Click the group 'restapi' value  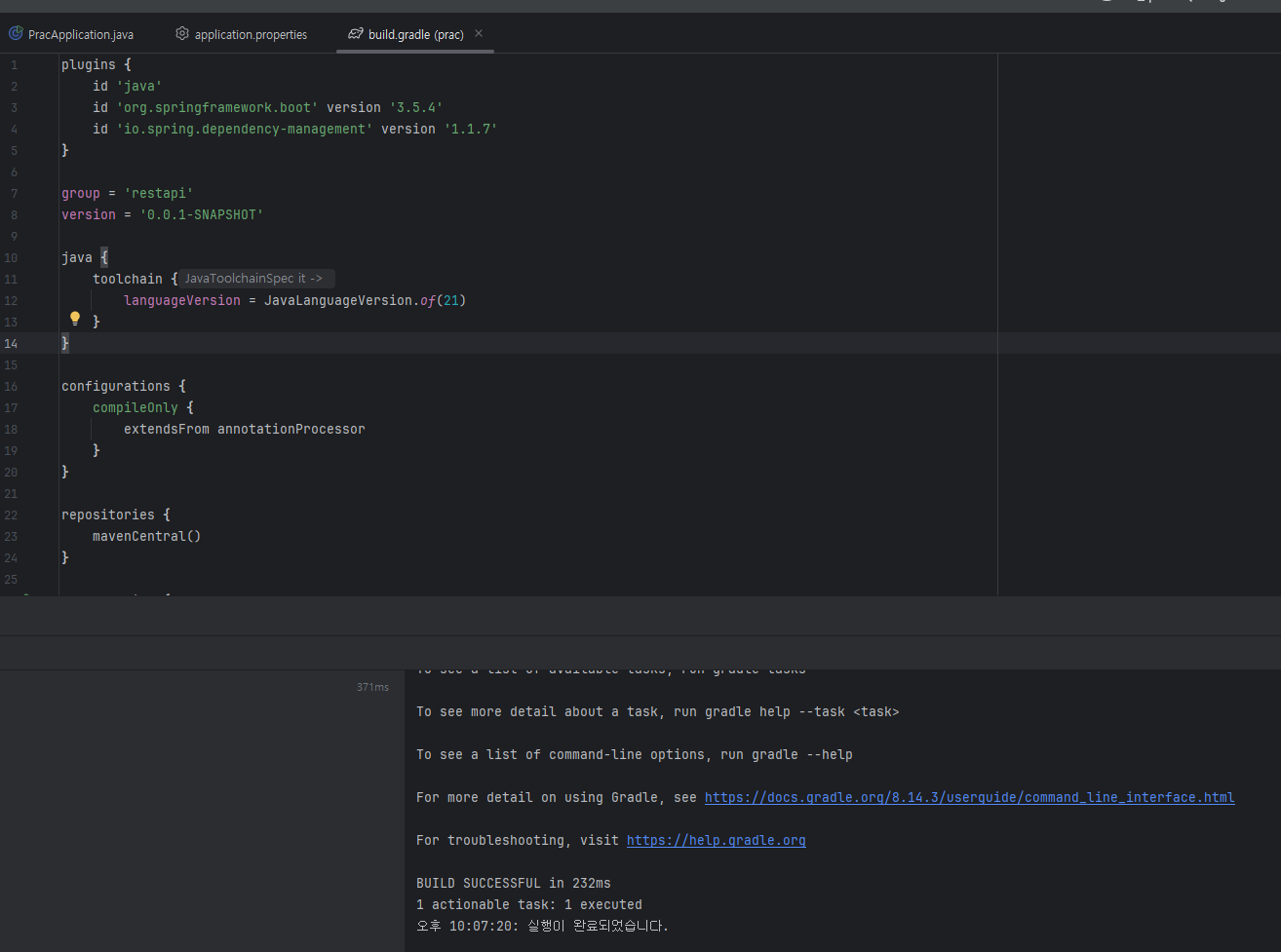pos(159,193)
